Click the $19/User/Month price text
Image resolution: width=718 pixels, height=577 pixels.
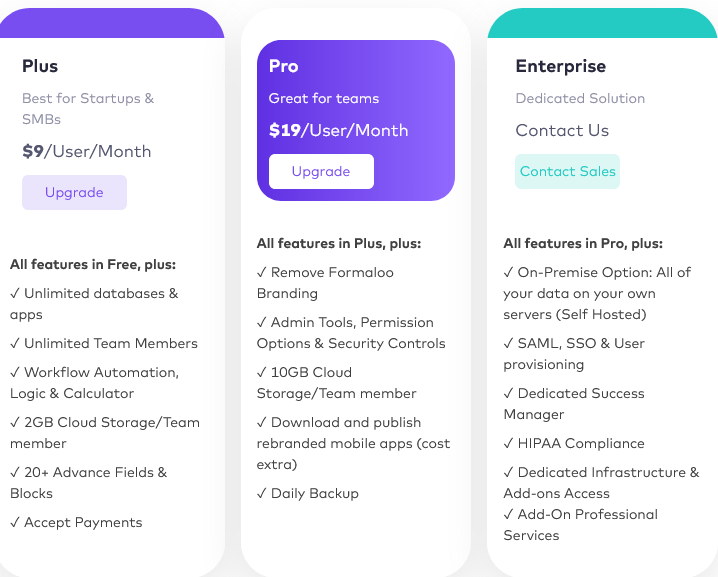(x=338, y=130)
